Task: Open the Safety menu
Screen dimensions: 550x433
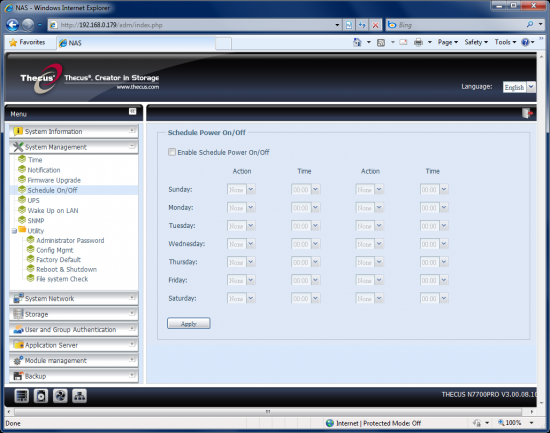Action: (476, 42)
